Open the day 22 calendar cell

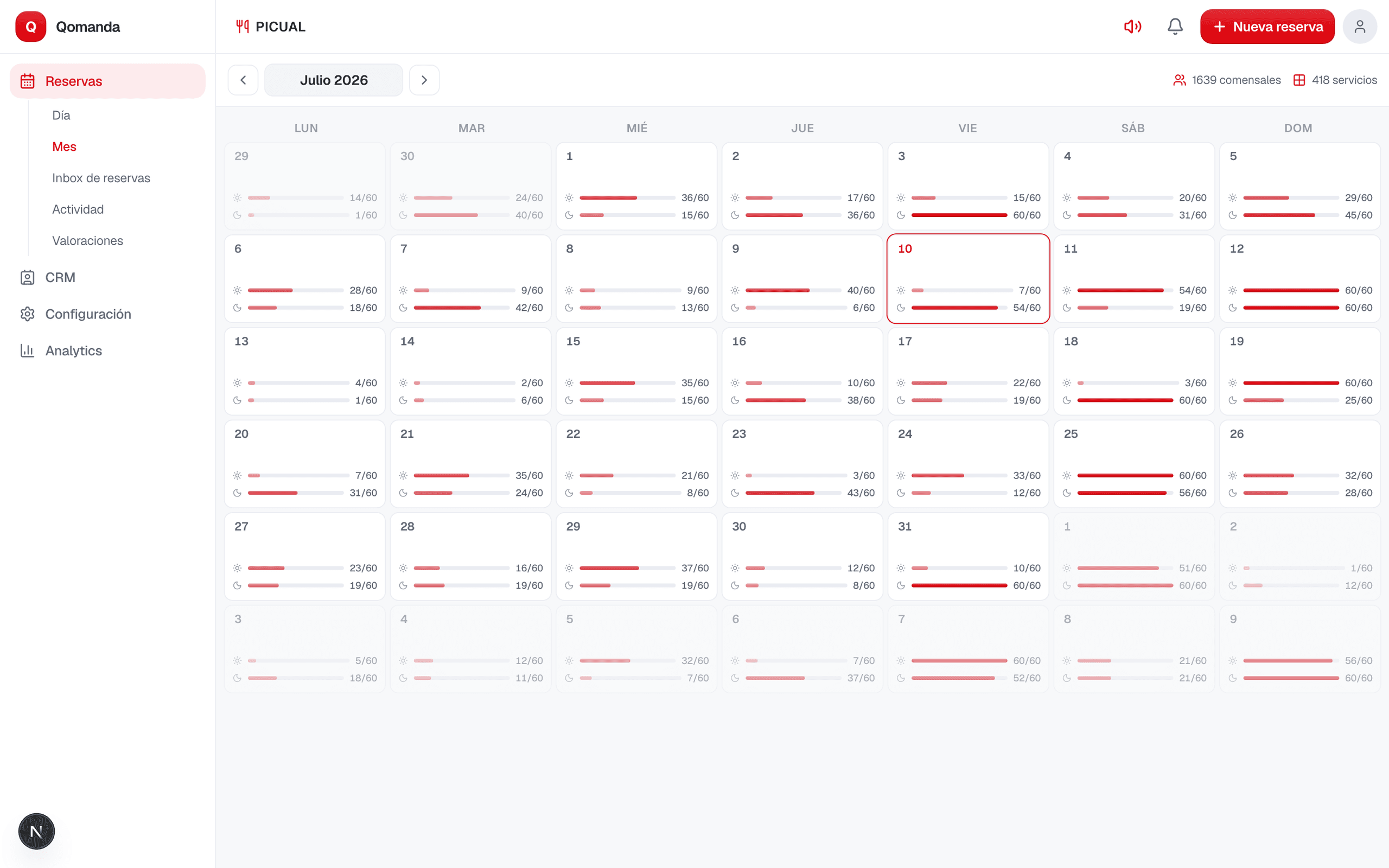(x=636, y=463)
